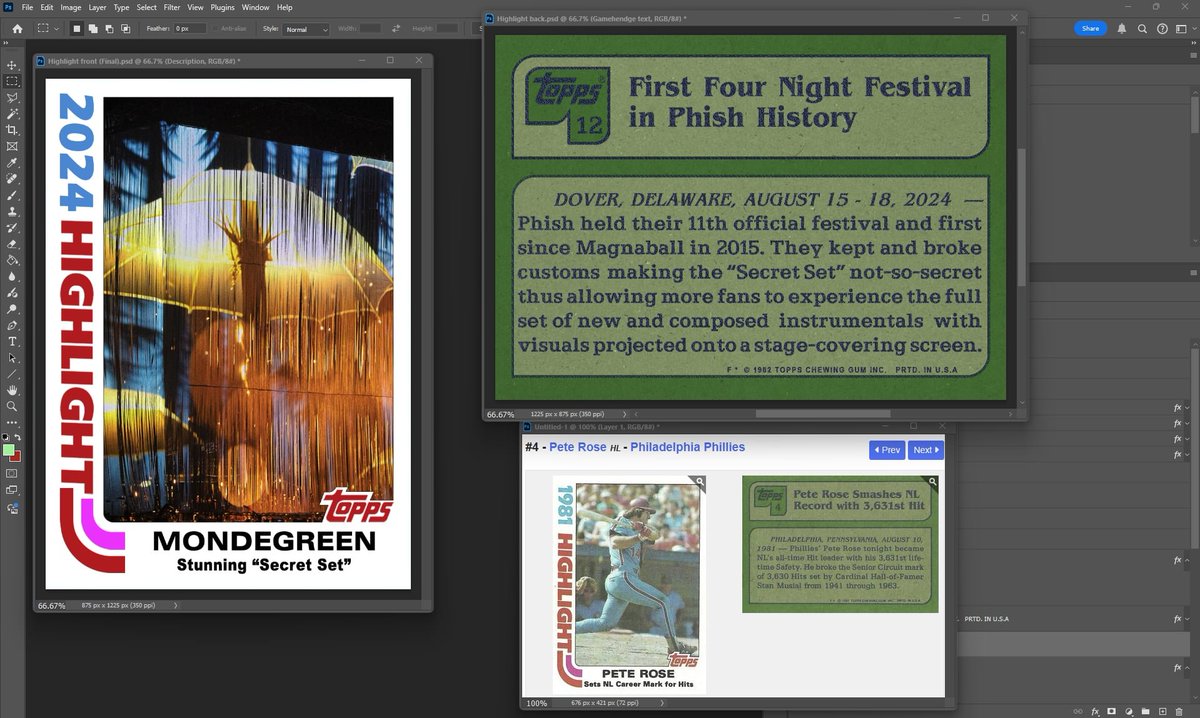Image resolution: width=1200 pixels, height=718 pixels.
Task: Open the File menu
Action: click(27, 7)
